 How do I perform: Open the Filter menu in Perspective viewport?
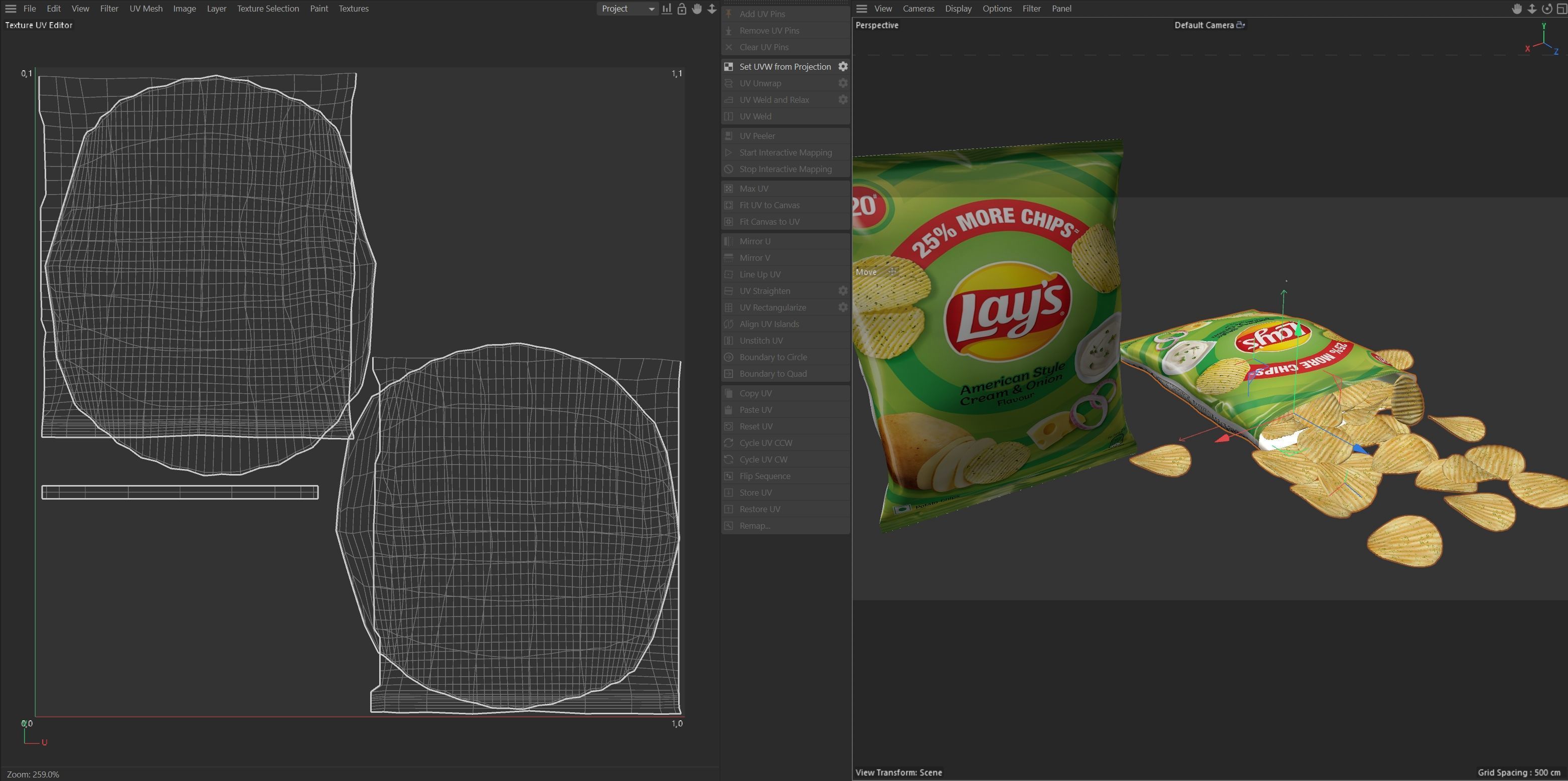coord(1031,9)
